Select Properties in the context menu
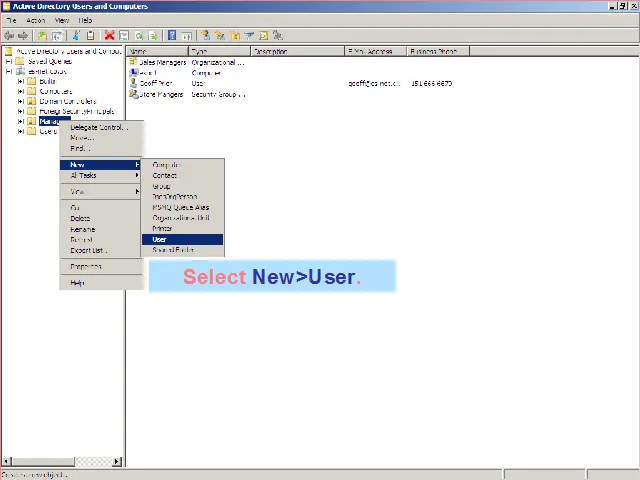Screen dimensions: 640x480 100,267
